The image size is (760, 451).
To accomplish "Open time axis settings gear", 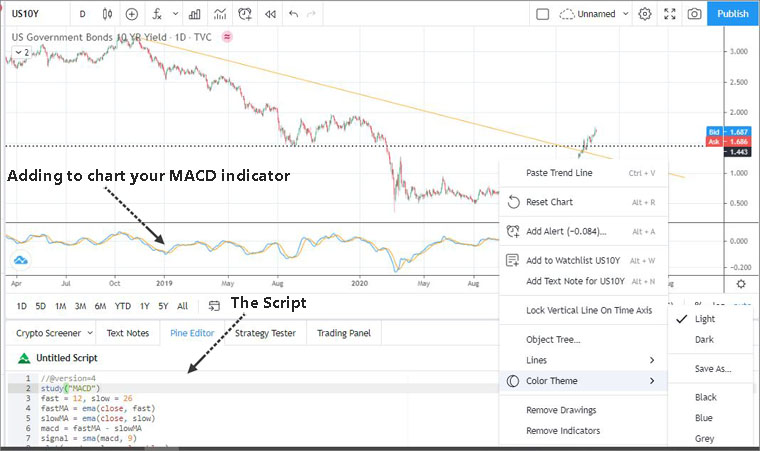I will coord(741,284).
